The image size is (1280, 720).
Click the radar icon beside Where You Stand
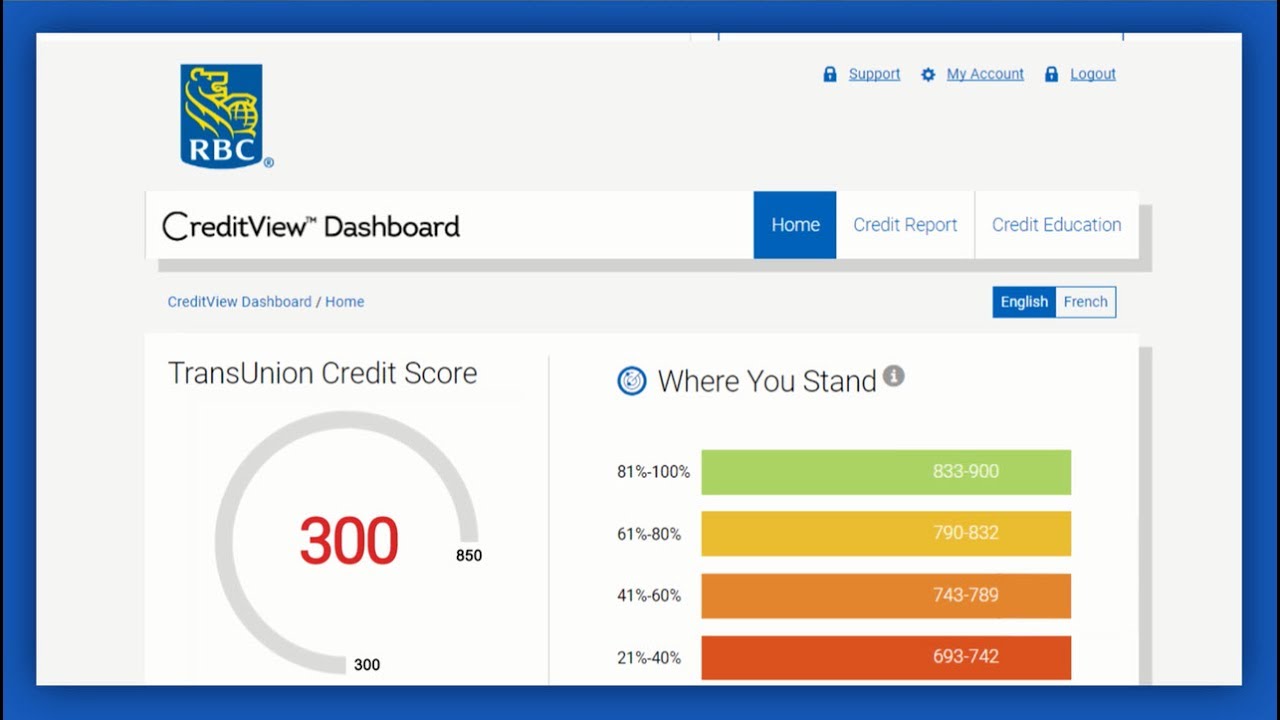632,380
